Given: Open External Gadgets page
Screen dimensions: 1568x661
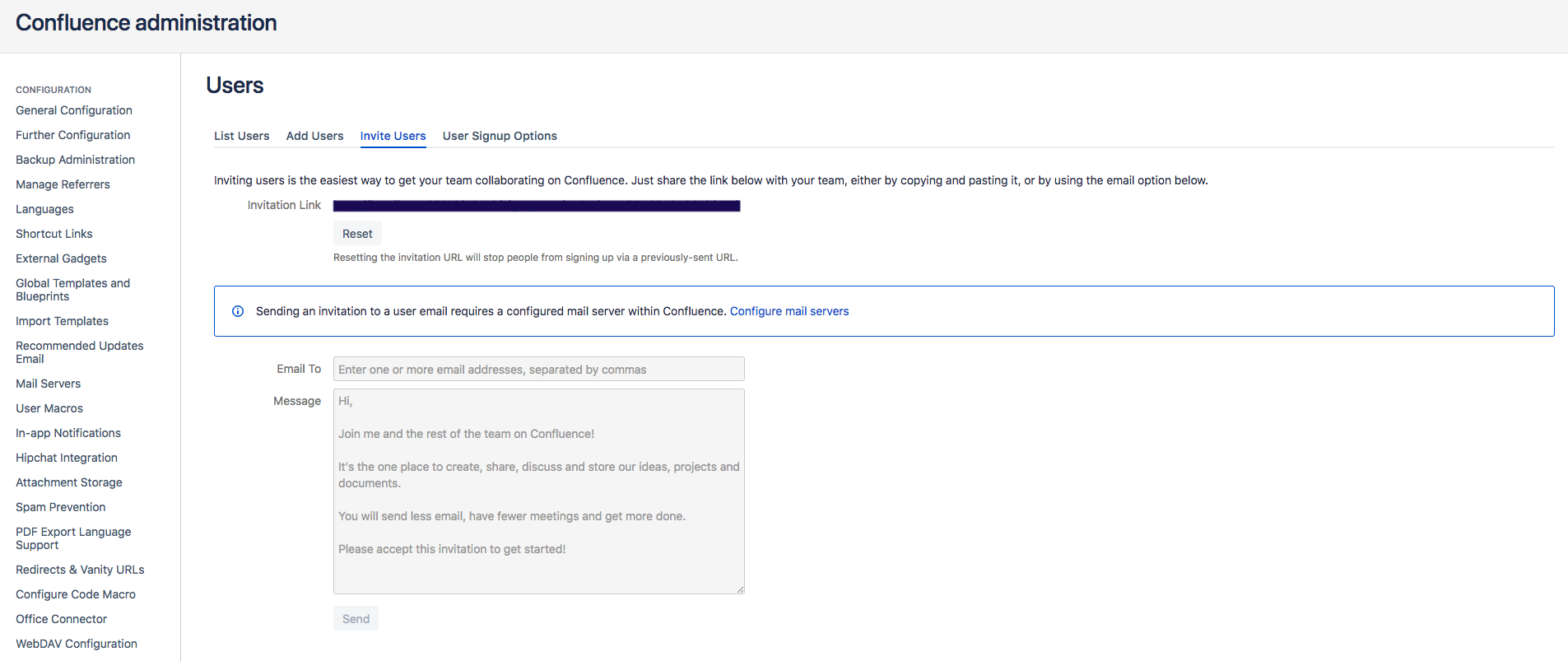Looking at the screenshot, I should tap(61, 258).
